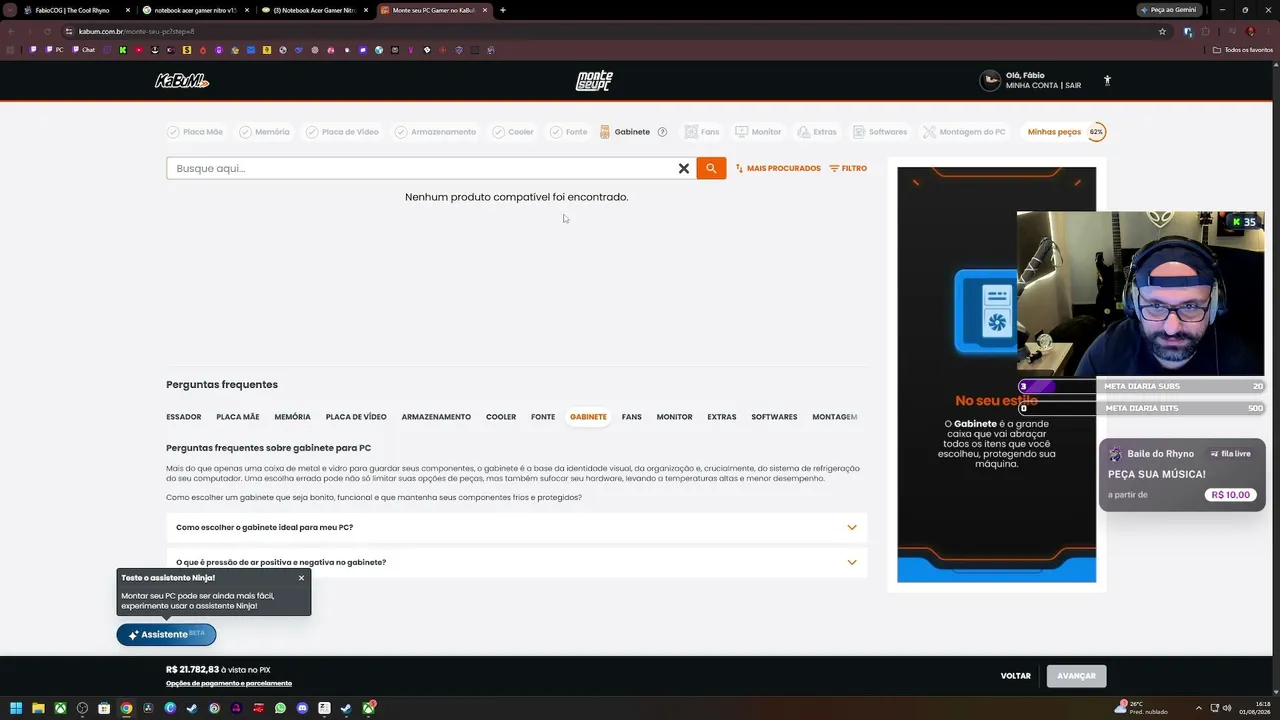This screenshot has width=1280, height=720.
Task: Select the COOLER FAQ tab
Action: 501,417
